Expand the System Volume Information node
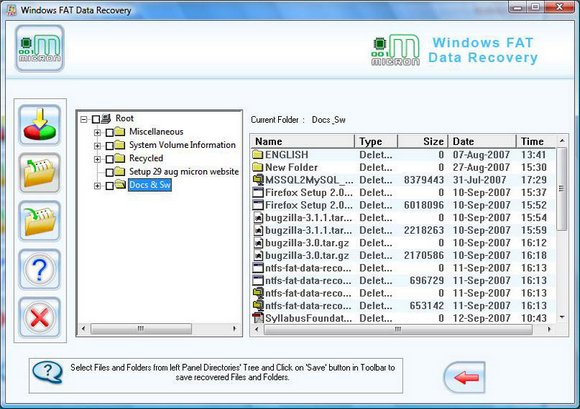The width and height of the screenshot is (580, 409). point(97,146)
